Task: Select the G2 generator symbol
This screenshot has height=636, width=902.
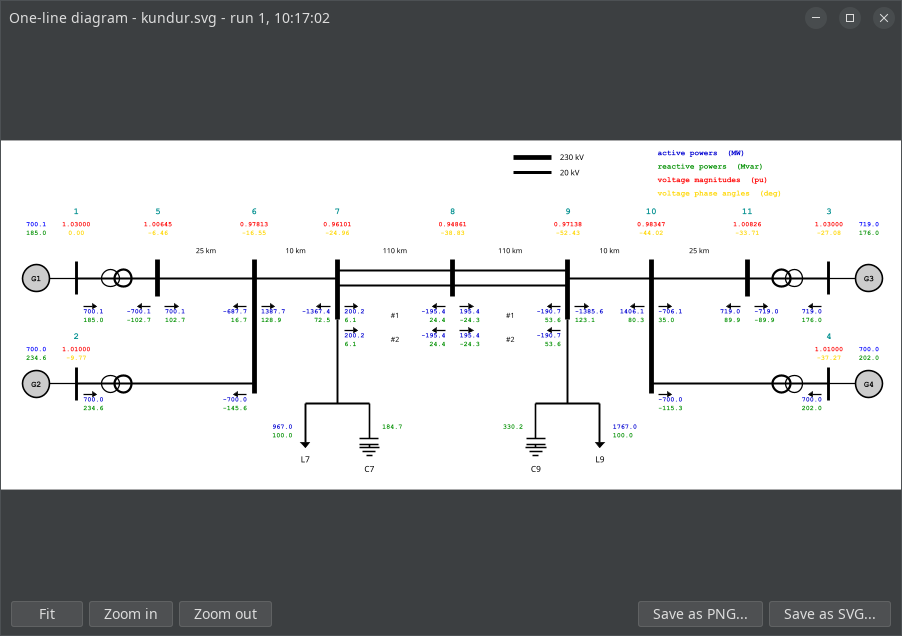Action: (x=36, y=384)
